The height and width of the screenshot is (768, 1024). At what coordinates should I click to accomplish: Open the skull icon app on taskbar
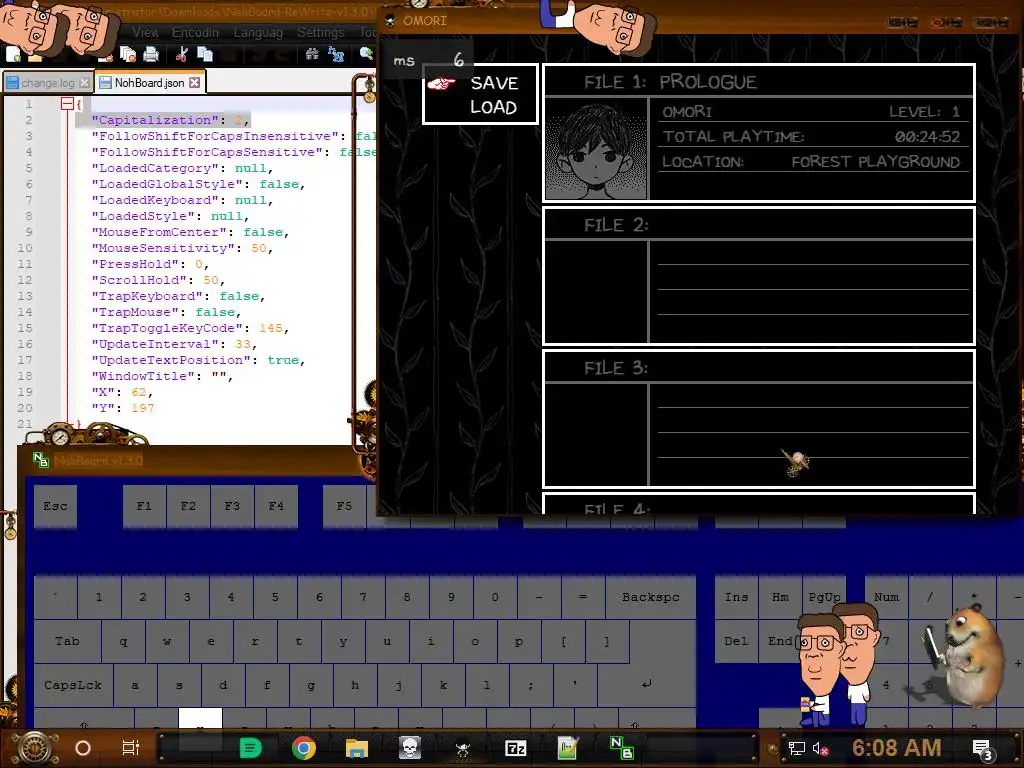click(410, 748)
